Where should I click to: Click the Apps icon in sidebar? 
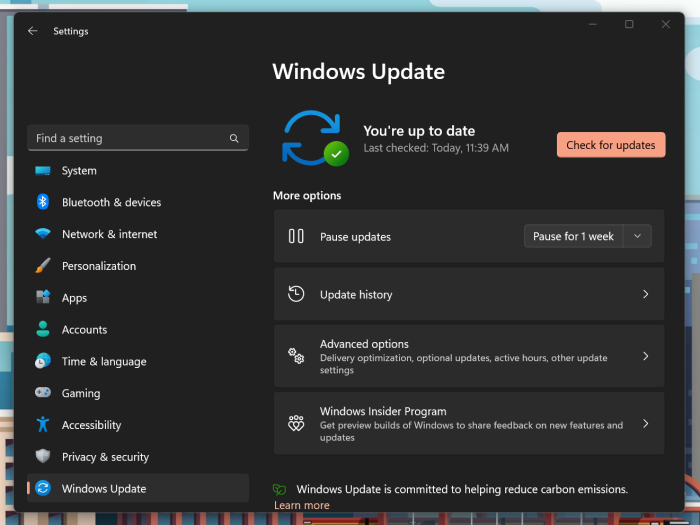(x=43, y=297)
